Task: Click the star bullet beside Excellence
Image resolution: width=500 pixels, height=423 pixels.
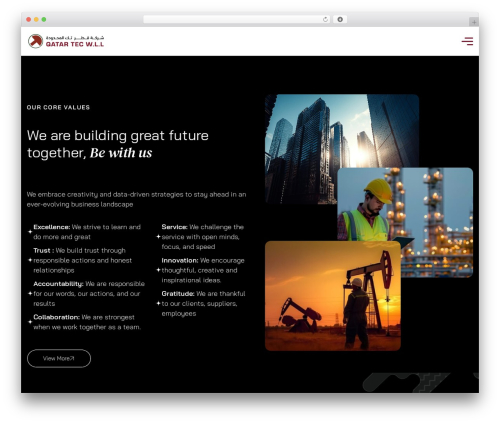Action: 30,232
